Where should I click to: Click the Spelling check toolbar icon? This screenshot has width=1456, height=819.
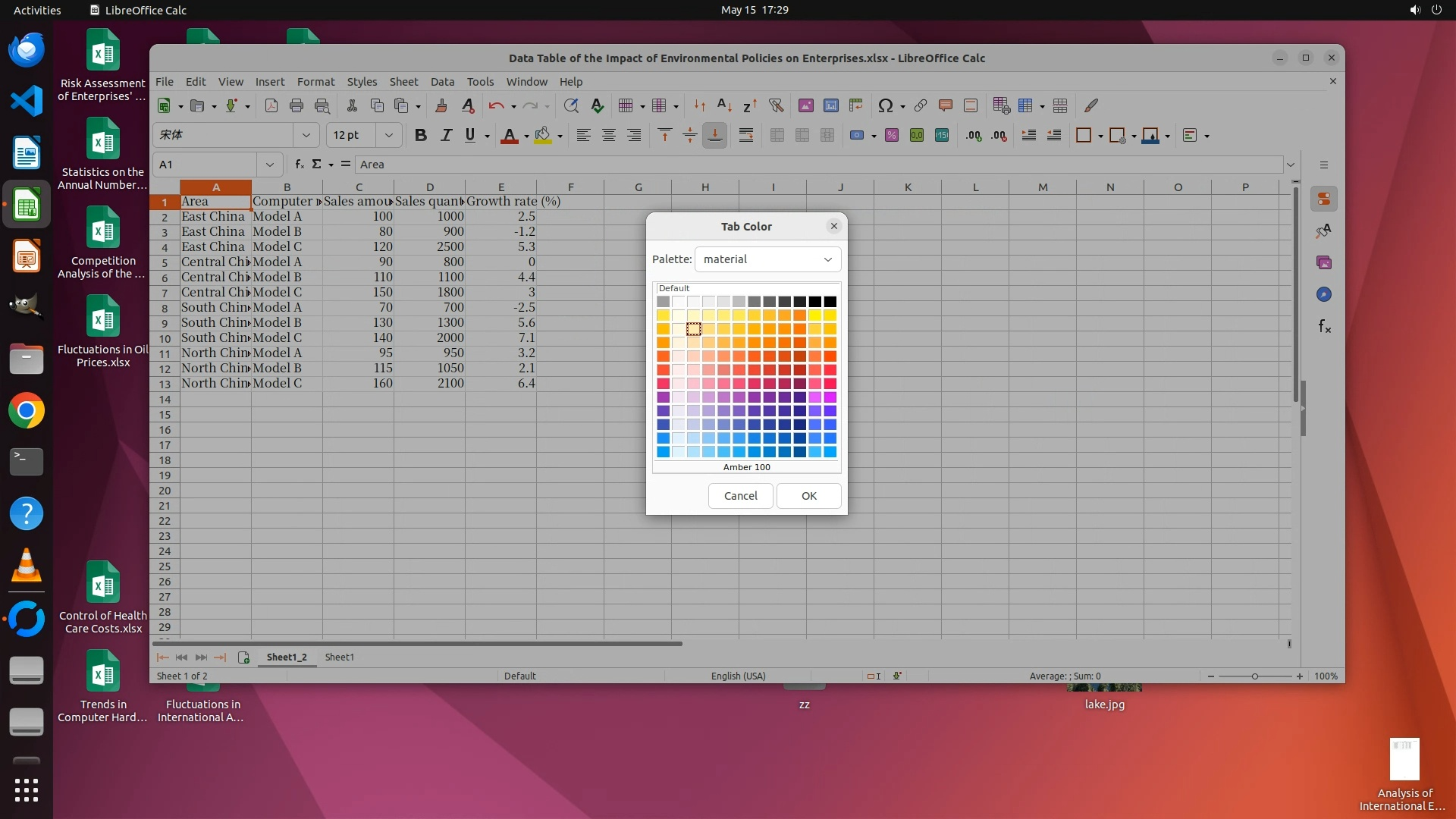click(598, 105)
